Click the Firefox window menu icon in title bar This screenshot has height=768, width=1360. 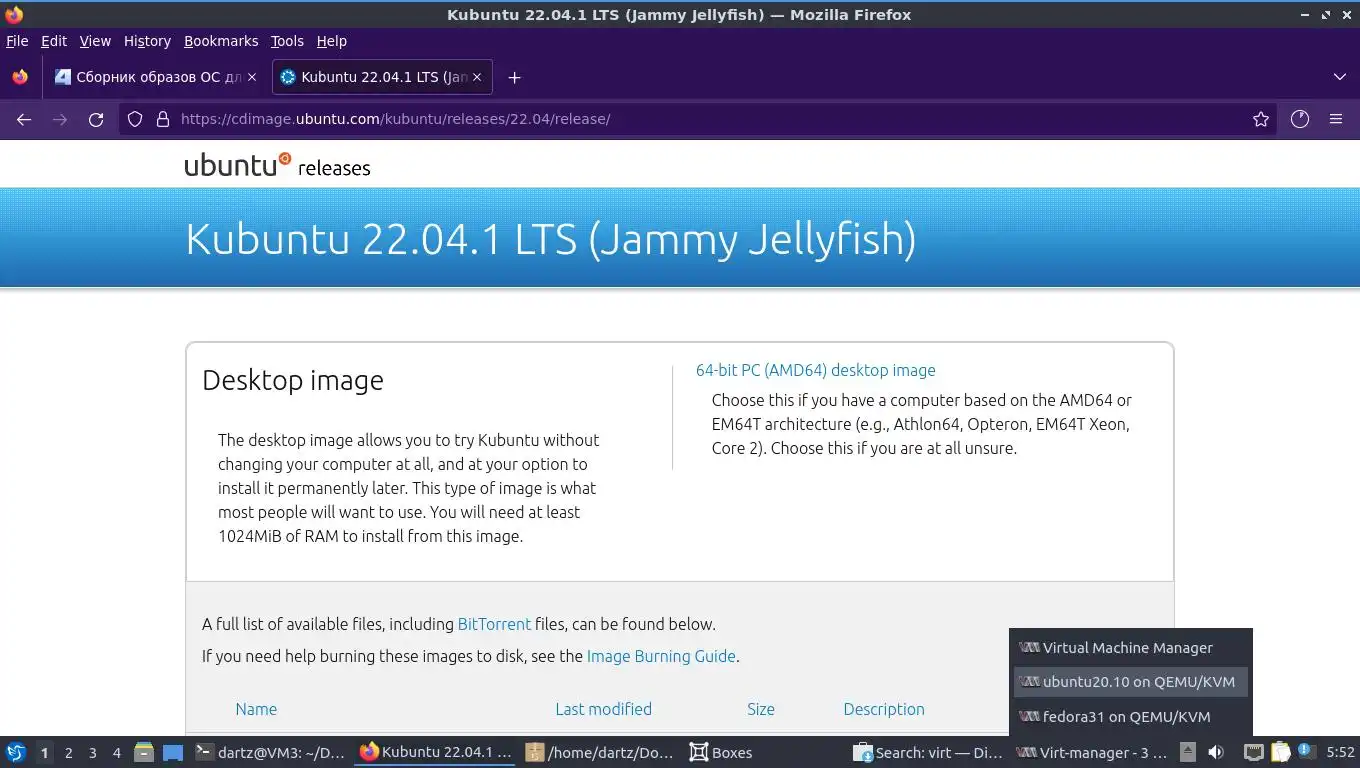(14, 14)
